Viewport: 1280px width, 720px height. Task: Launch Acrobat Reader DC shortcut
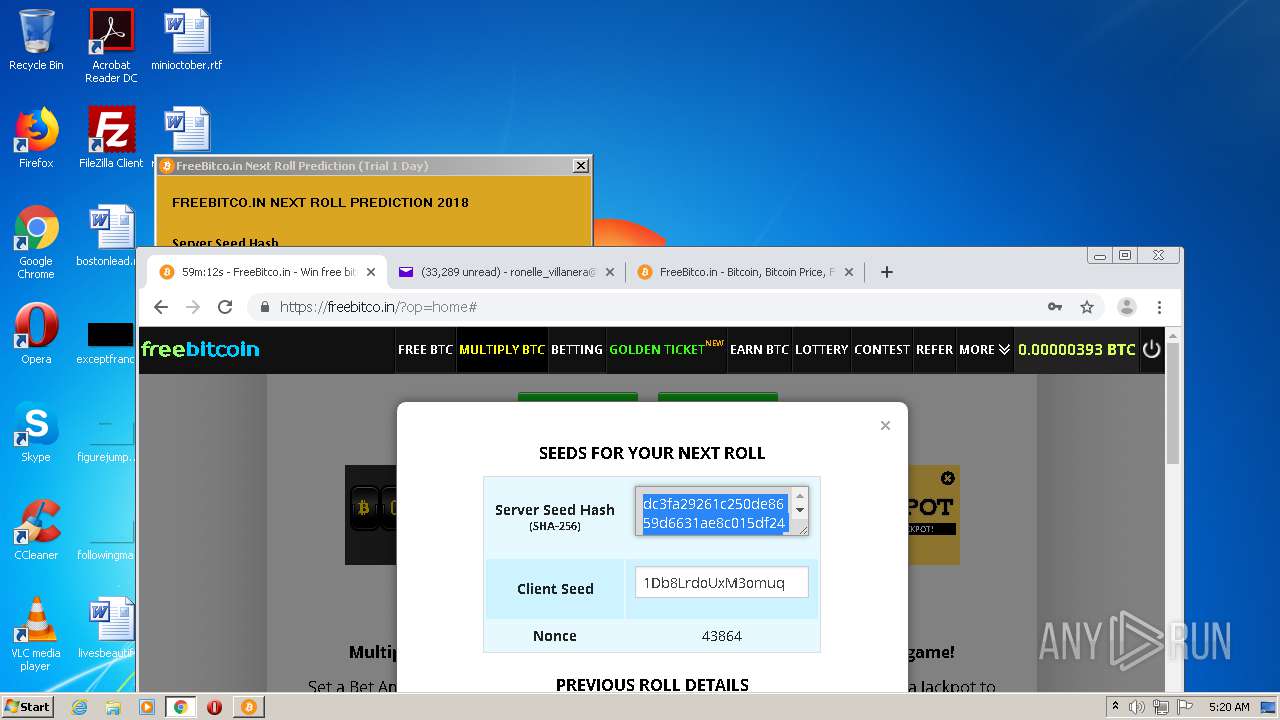(111, 46)
